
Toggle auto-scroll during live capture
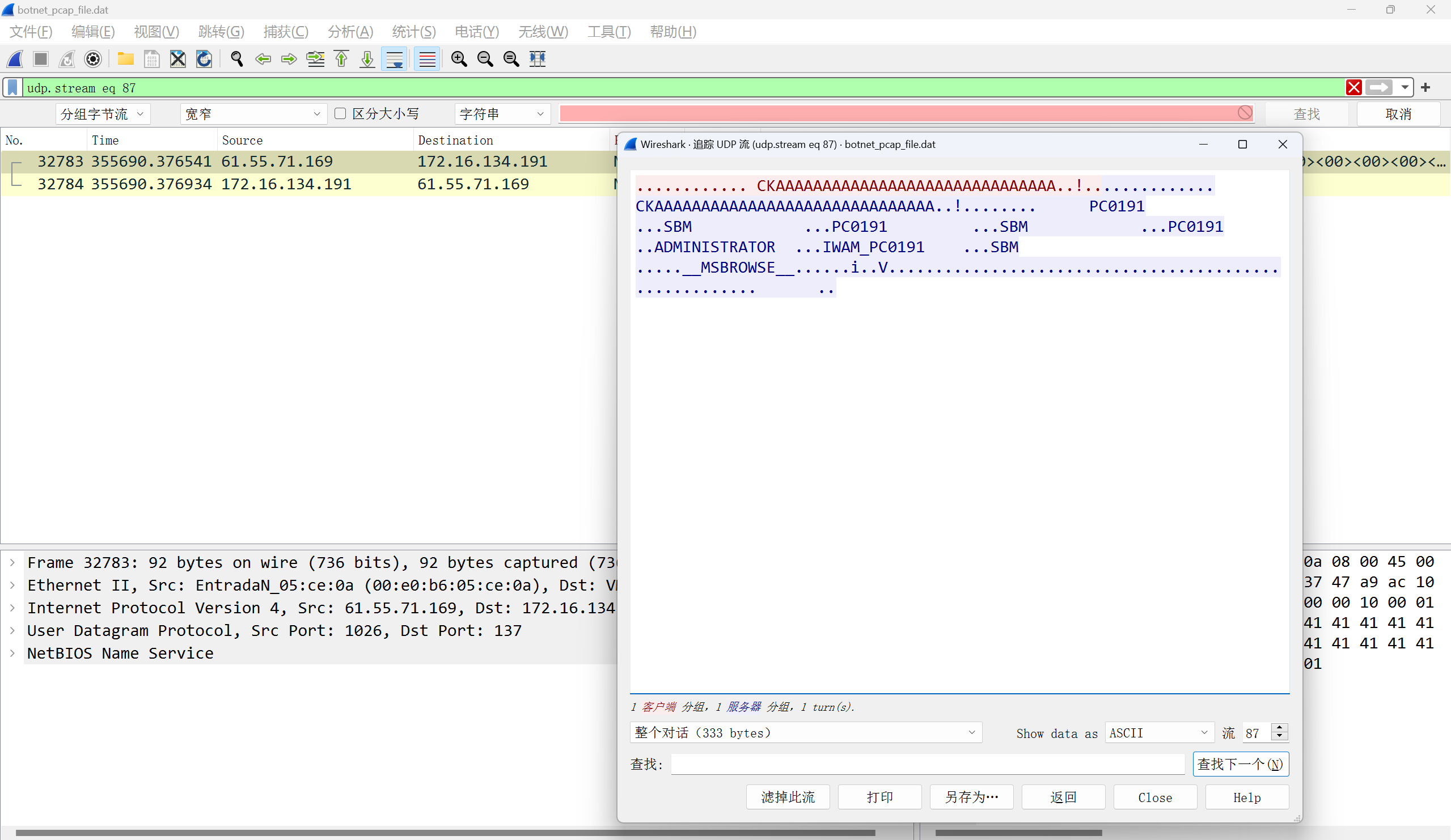tap(395, 59)
